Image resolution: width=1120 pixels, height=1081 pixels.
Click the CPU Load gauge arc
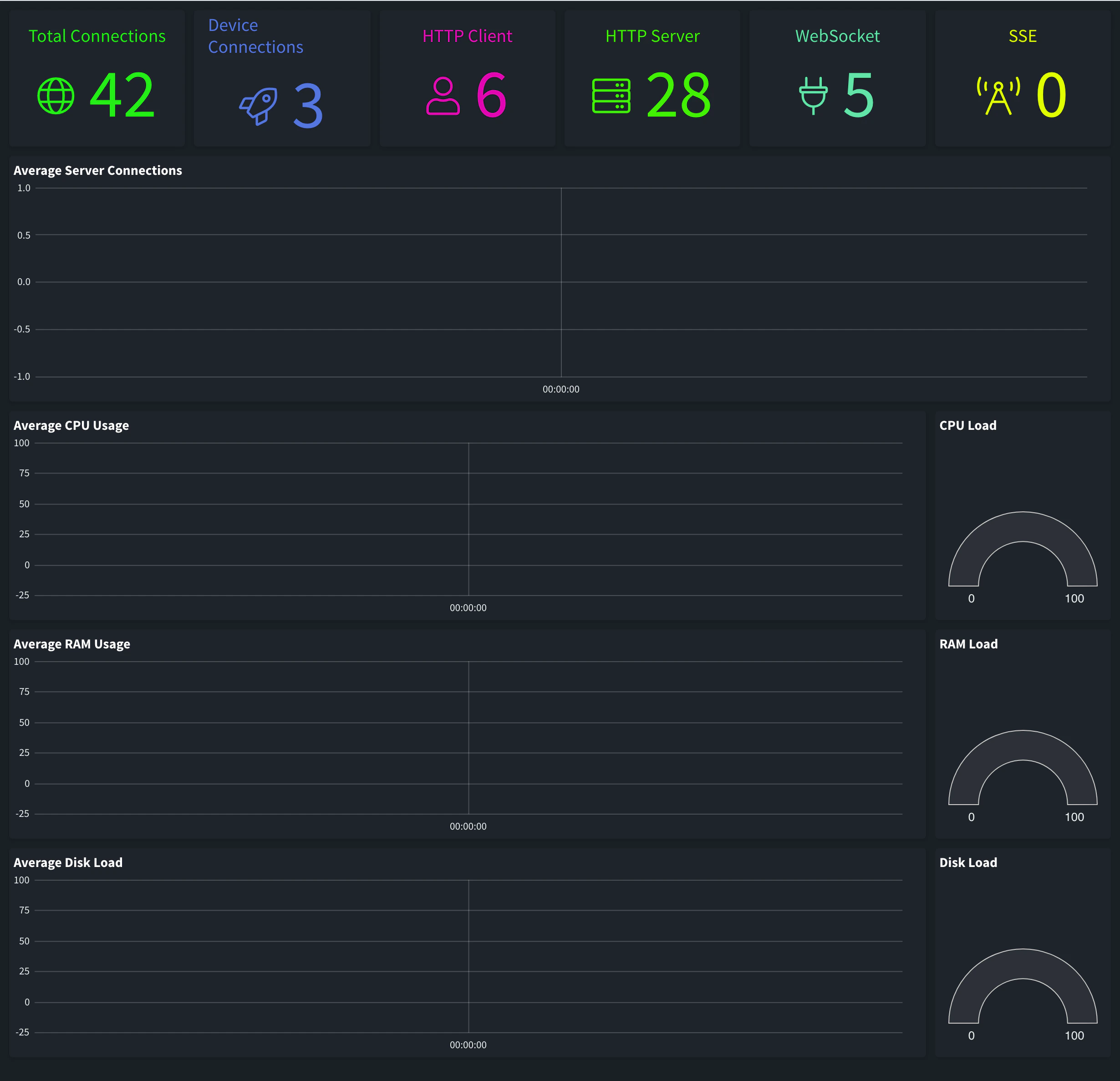1023,526
